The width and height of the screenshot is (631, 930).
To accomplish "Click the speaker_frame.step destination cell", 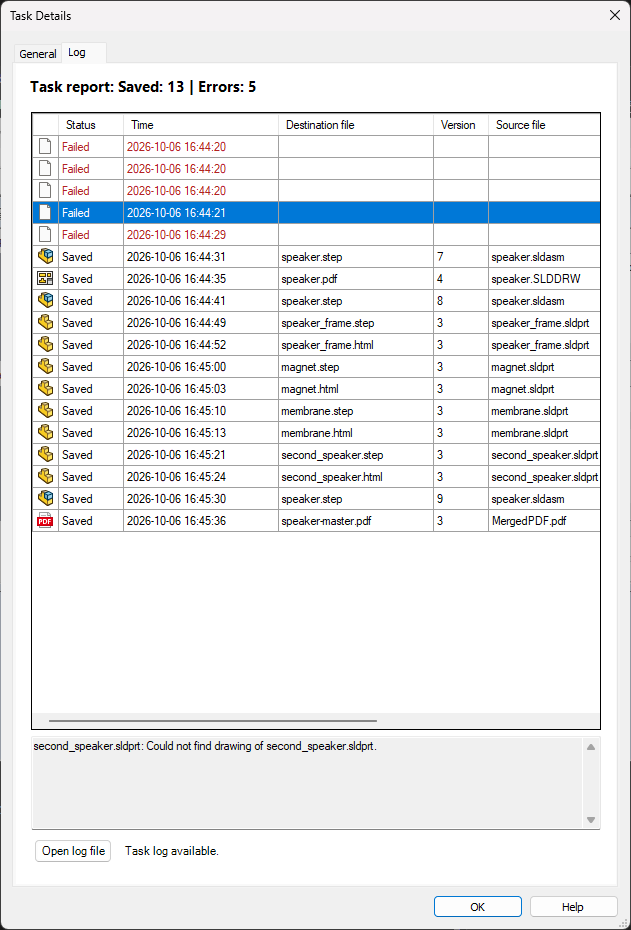I will tap(356, 322).
